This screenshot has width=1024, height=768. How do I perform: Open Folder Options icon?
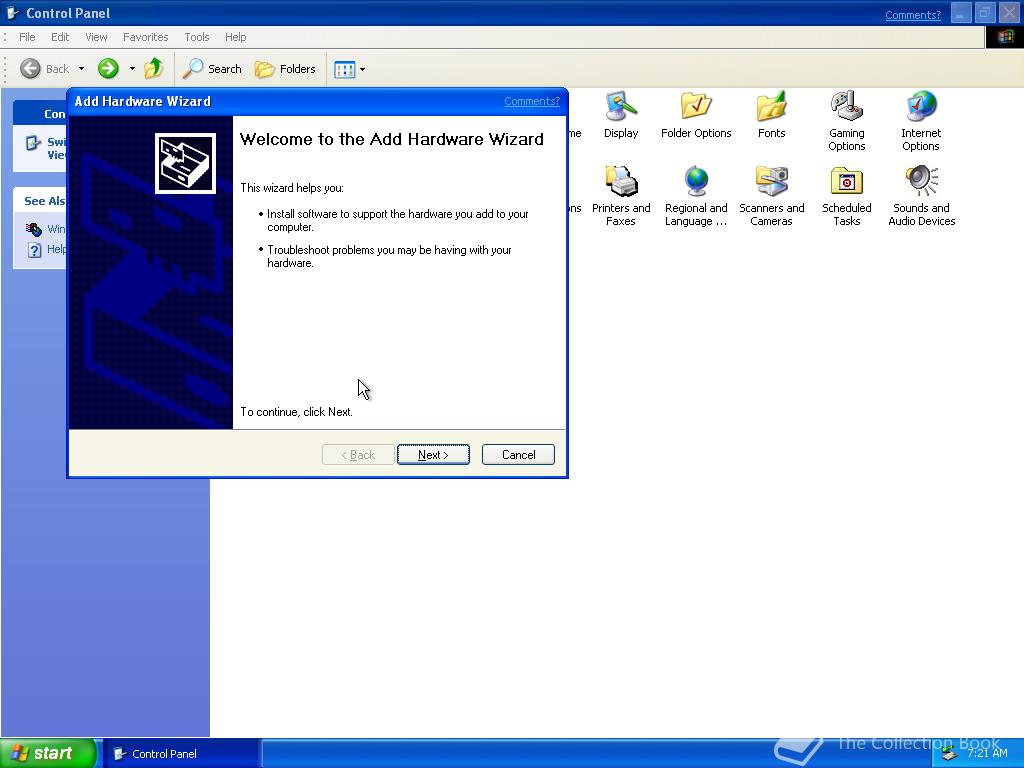coord(696,106)
